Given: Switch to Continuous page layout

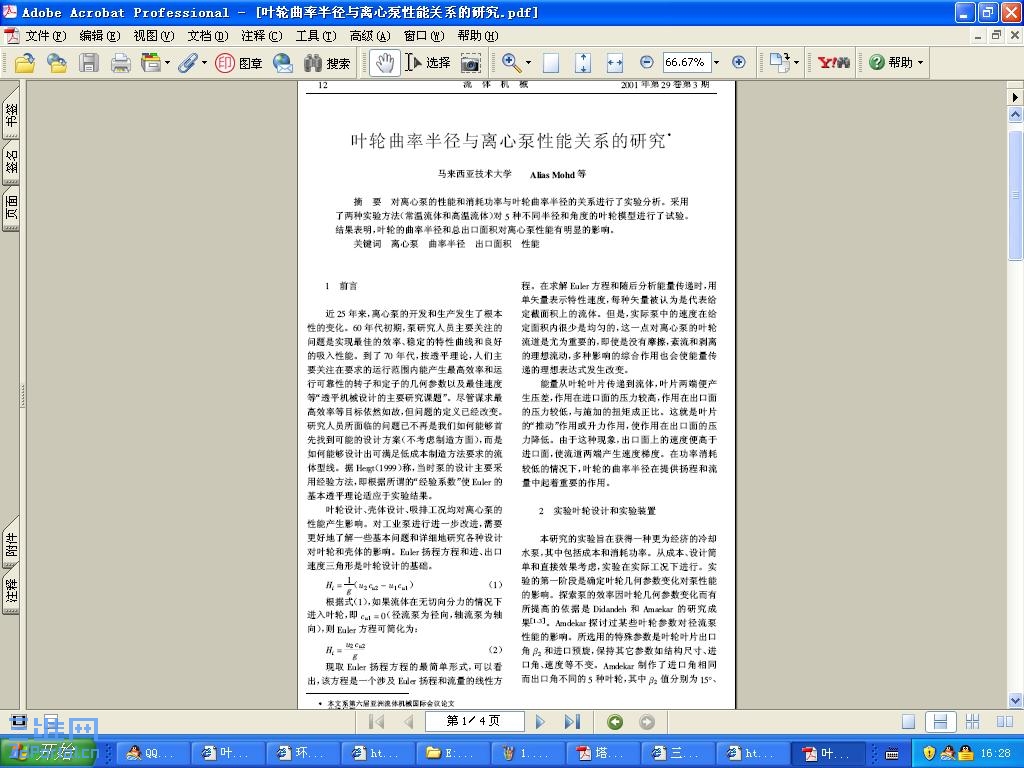Looking at the screenshot, I should tap(940, 722).
